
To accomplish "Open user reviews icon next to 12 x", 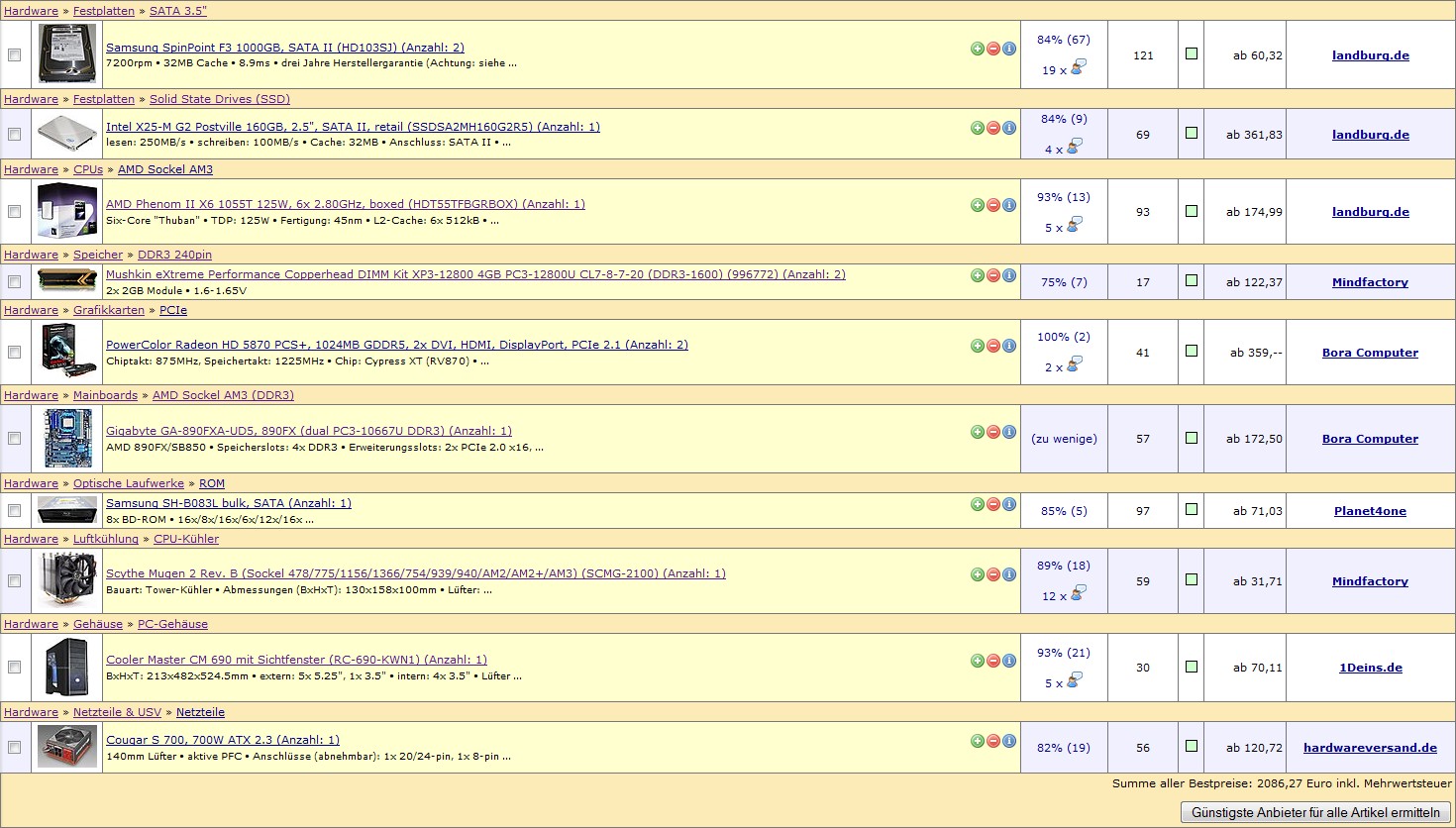I will coord(1078,593).
